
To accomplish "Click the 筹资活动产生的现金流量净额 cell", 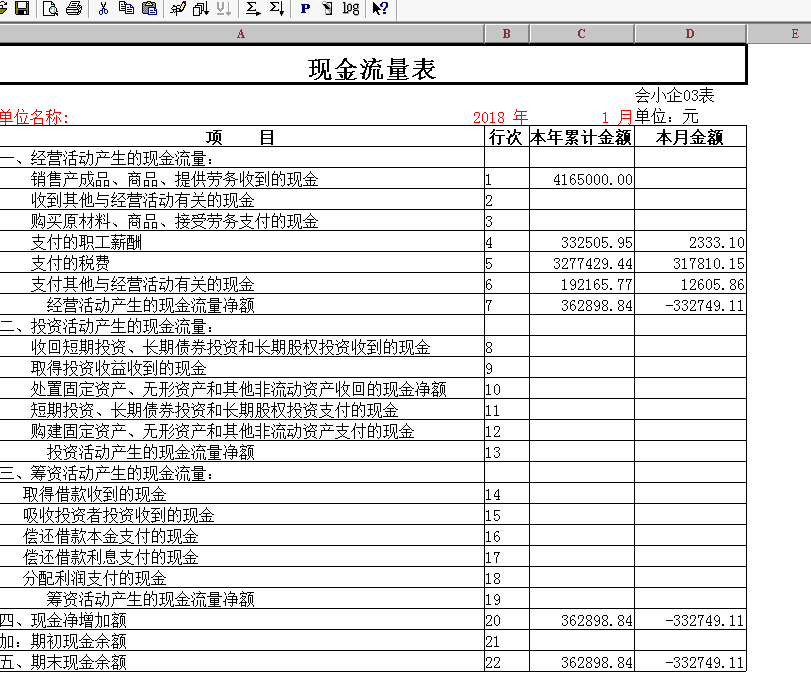I will point(241,599).
